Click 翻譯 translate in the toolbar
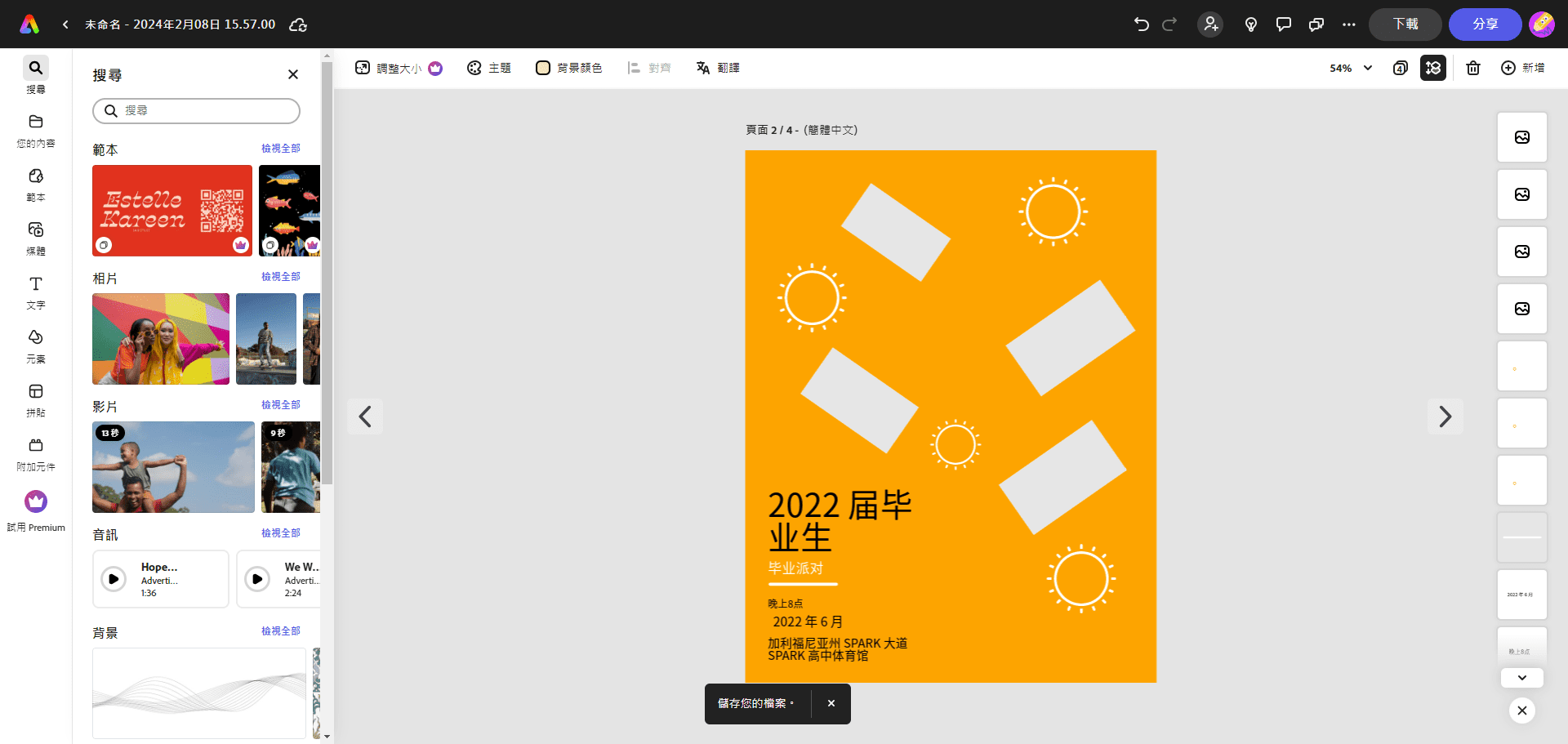 pyautogui.click(x=718, y=69)
